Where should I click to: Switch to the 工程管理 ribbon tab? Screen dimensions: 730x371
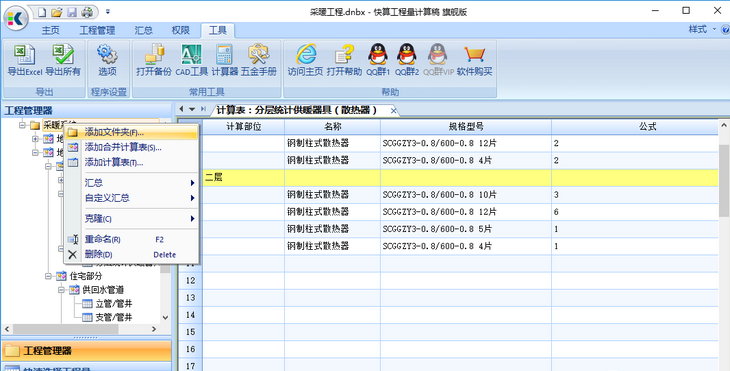click(97, 30)
